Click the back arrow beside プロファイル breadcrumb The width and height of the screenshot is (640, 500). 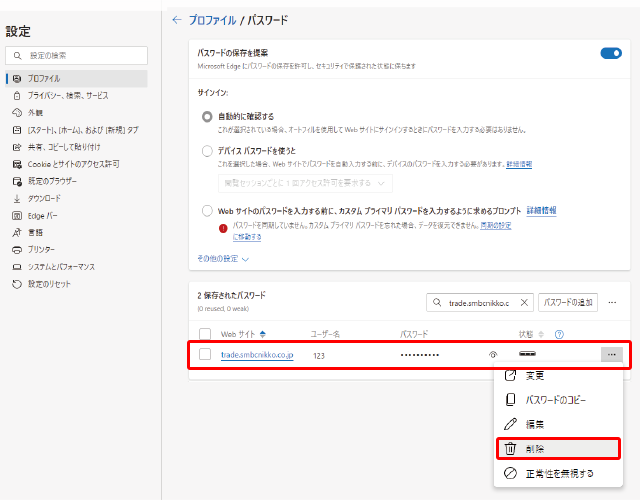tap(177, 19)
